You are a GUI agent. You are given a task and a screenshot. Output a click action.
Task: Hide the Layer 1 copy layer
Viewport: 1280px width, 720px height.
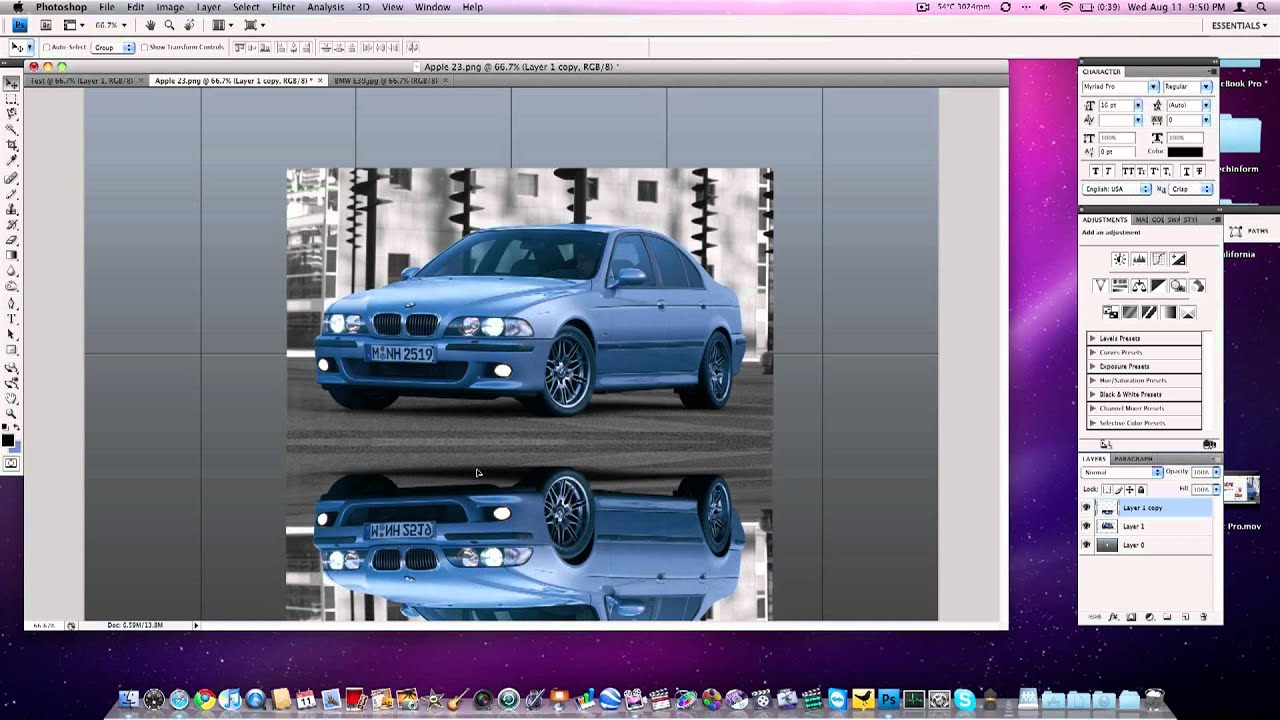click(1086, 508)
